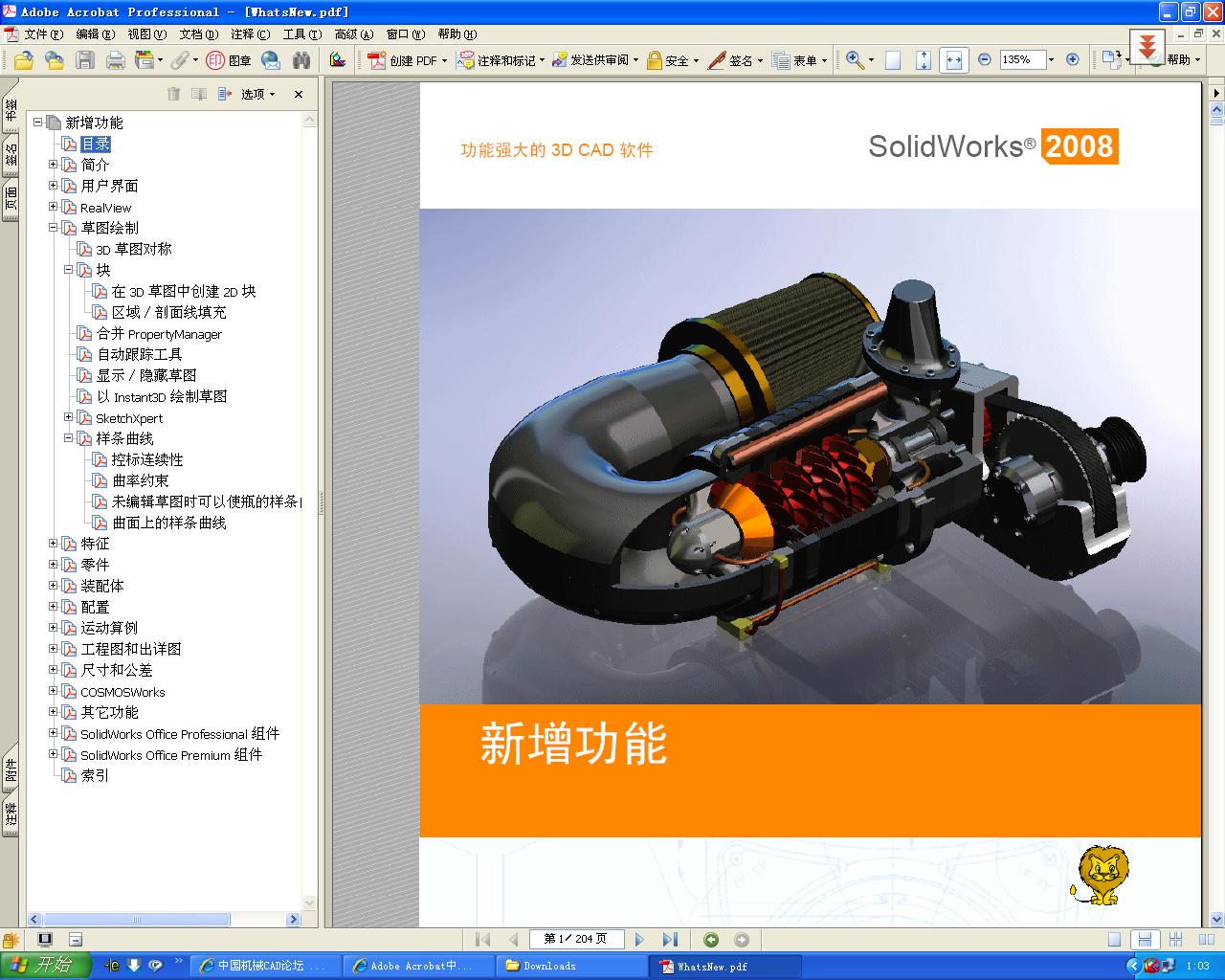Click the green previous view arrow
Image resolution: width=1225 pixels, height=980 pixels.
click(711, 940)
